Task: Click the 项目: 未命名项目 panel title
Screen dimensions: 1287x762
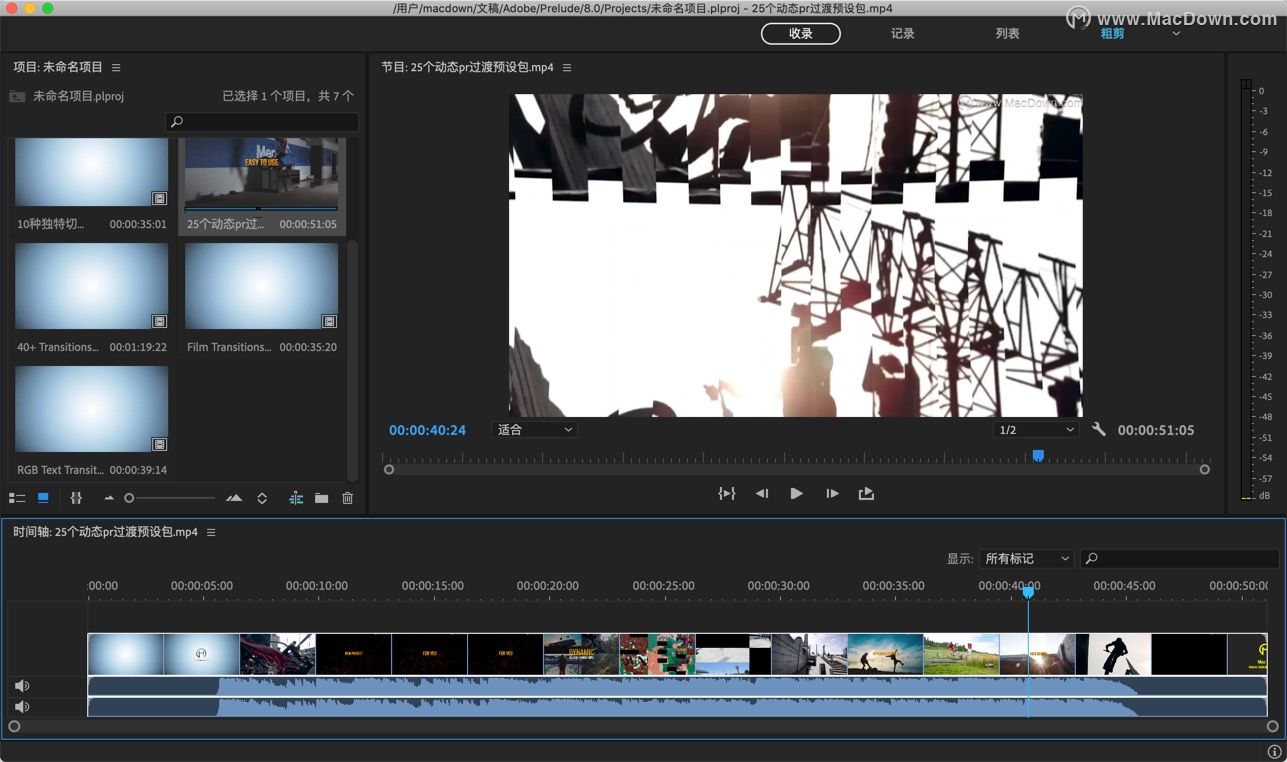Action: pyautogui.click(x=58, y=67)
